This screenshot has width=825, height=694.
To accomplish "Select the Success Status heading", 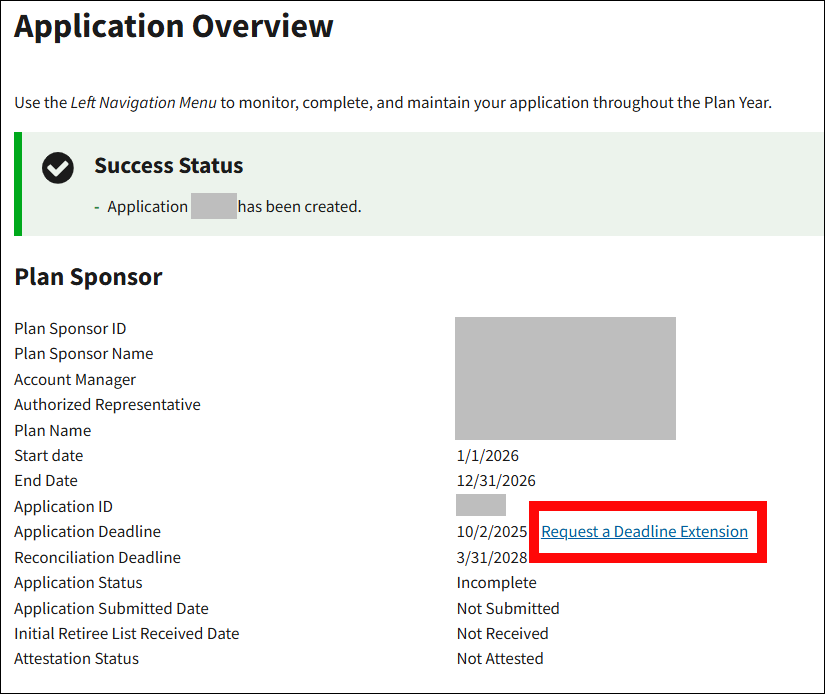I will pos(168,166).
